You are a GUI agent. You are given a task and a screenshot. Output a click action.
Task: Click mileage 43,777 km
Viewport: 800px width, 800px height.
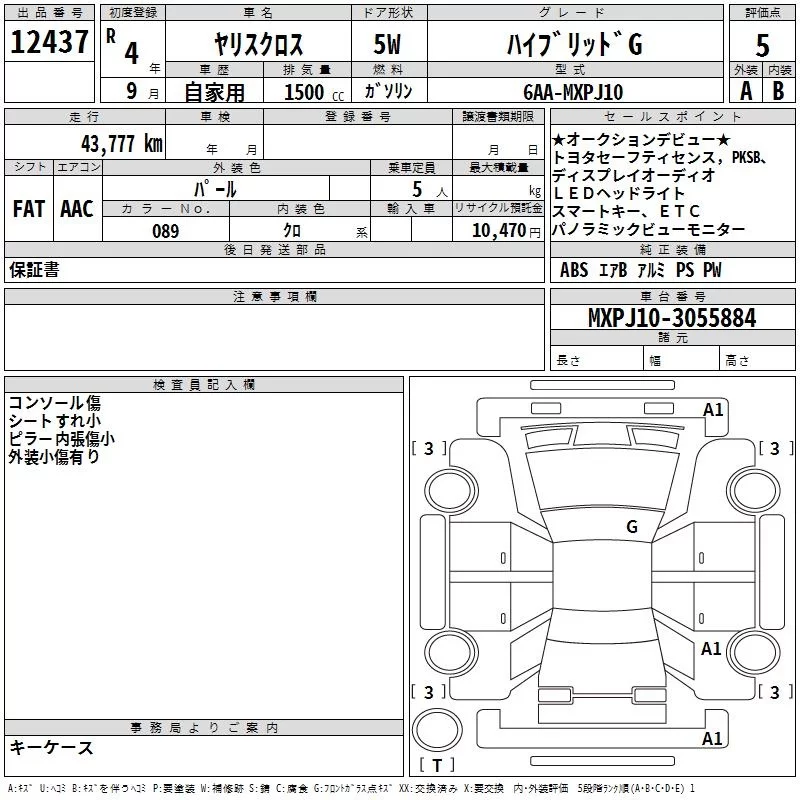(122, 144)
